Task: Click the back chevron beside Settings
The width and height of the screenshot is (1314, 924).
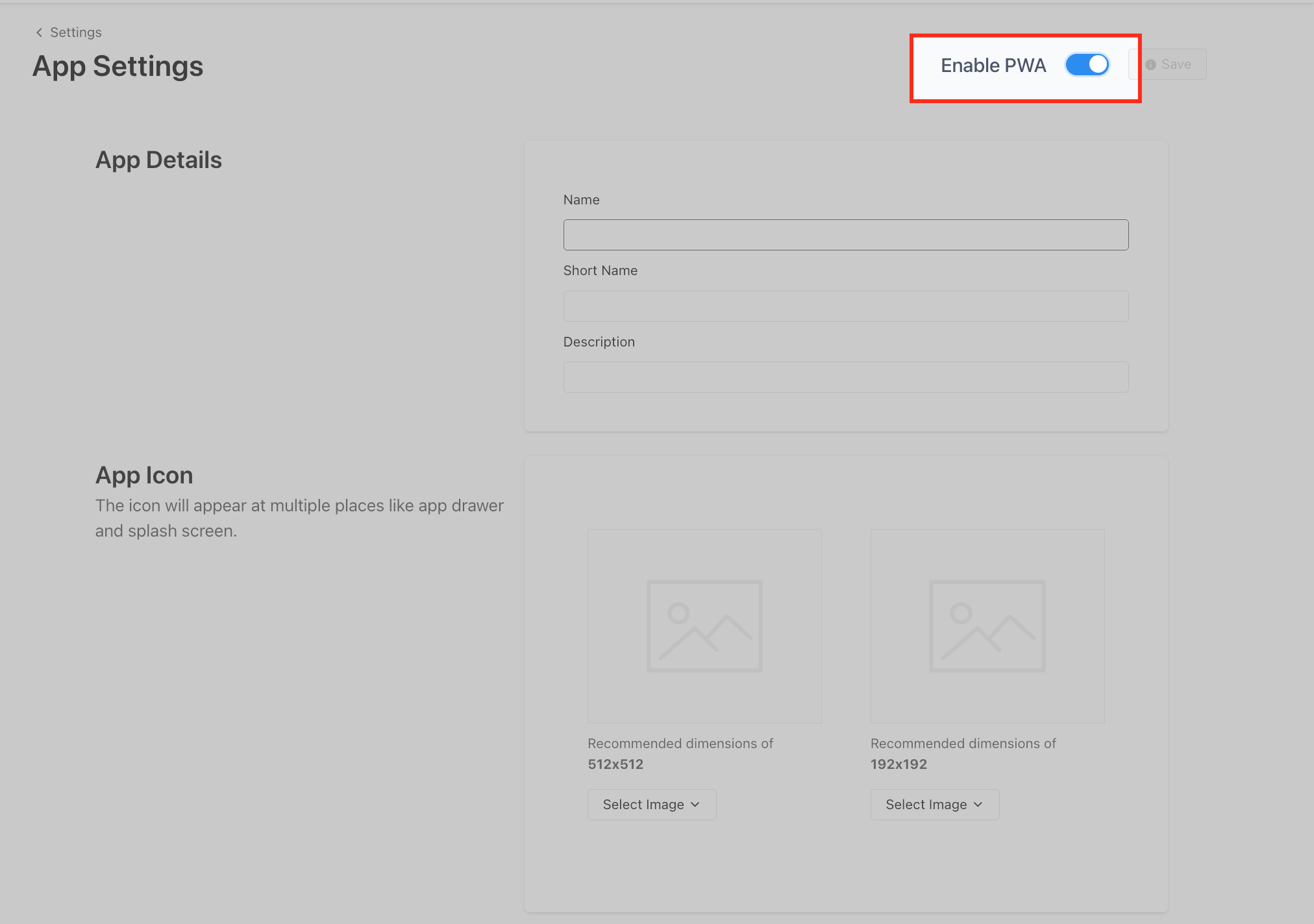Action: (39, 32)
